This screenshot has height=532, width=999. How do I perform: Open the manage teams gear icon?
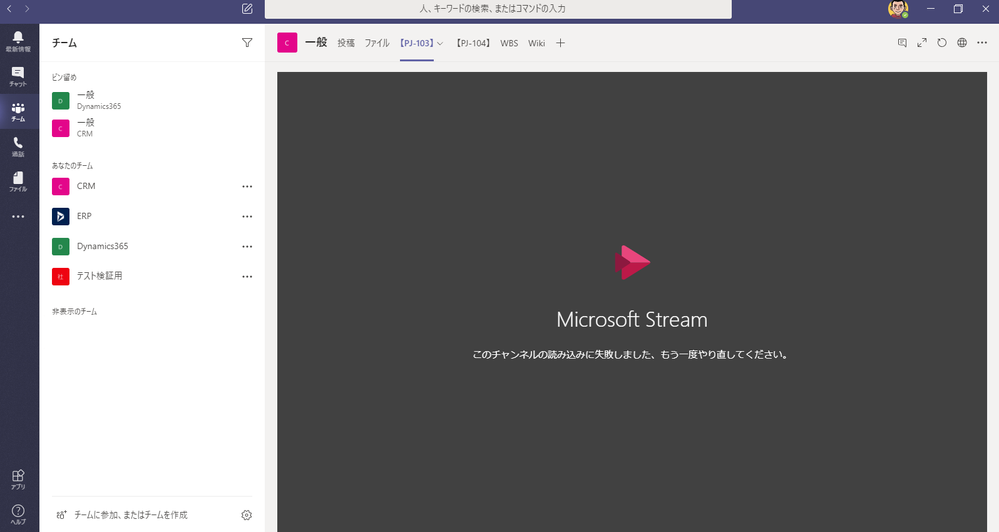247,515
